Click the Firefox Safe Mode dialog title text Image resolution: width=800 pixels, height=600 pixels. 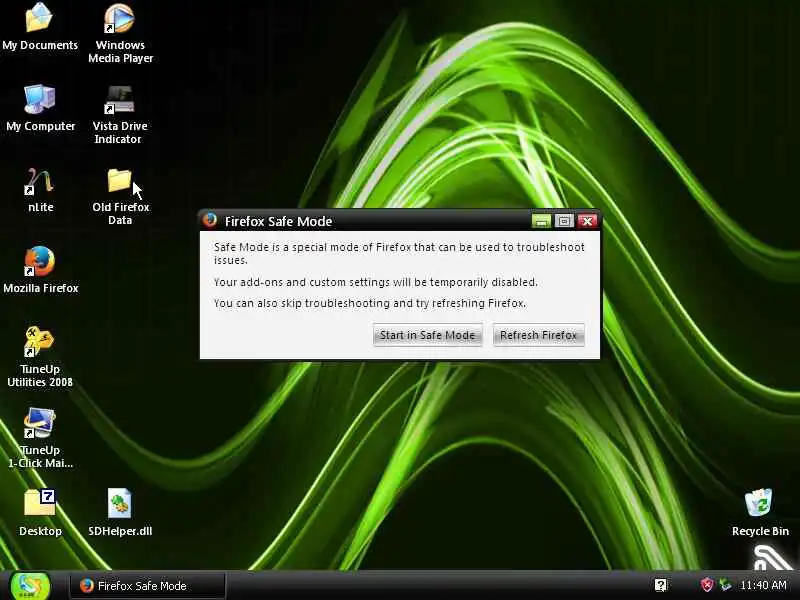279,221
